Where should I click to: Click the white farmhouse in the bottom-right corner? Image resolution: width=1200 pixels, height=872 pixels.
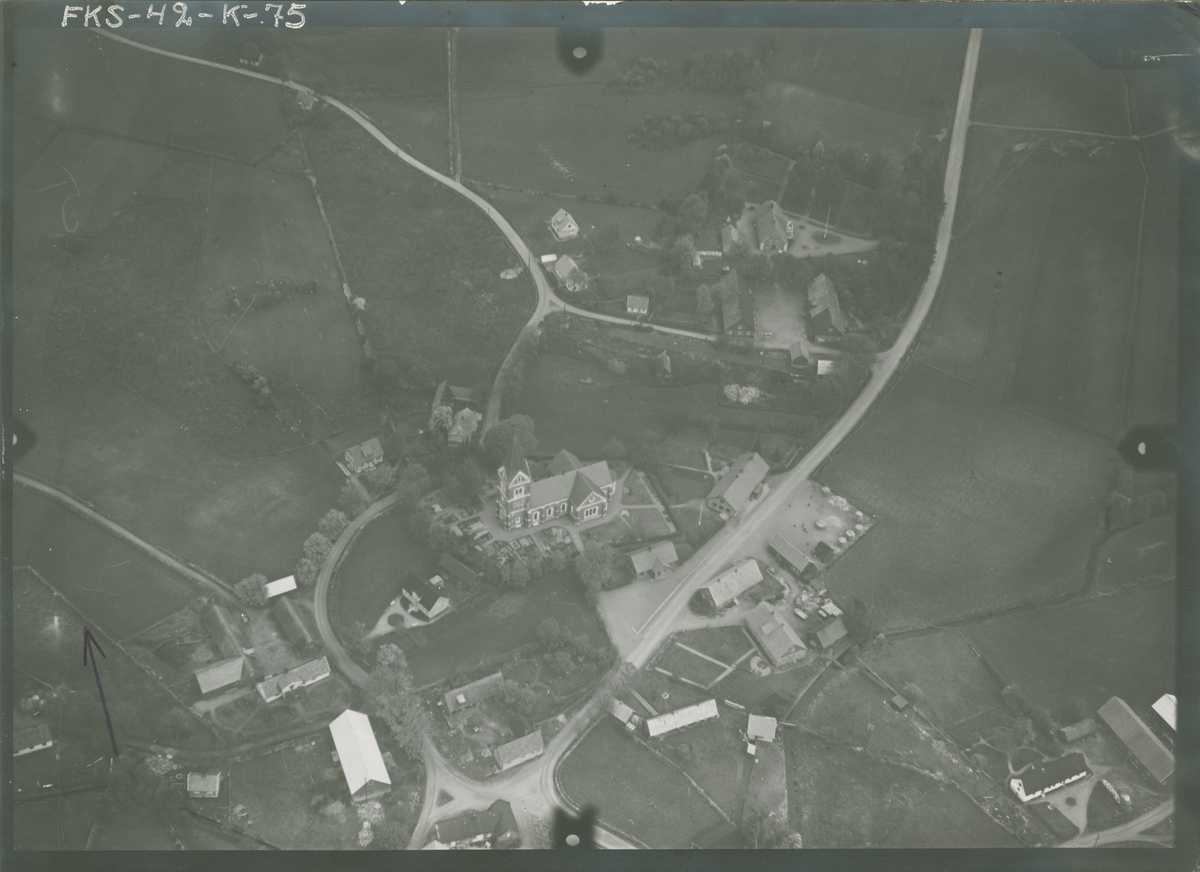[1048, 774]
